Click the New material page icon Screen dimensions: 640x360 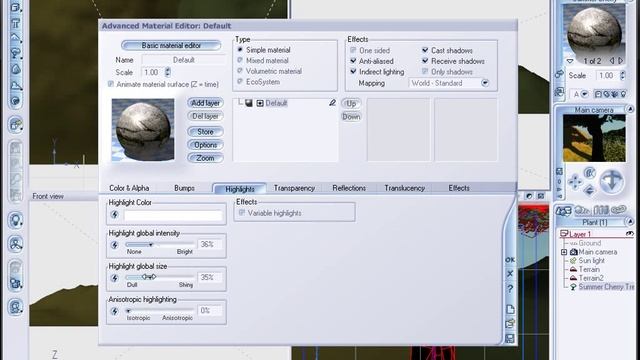(510, 309)
